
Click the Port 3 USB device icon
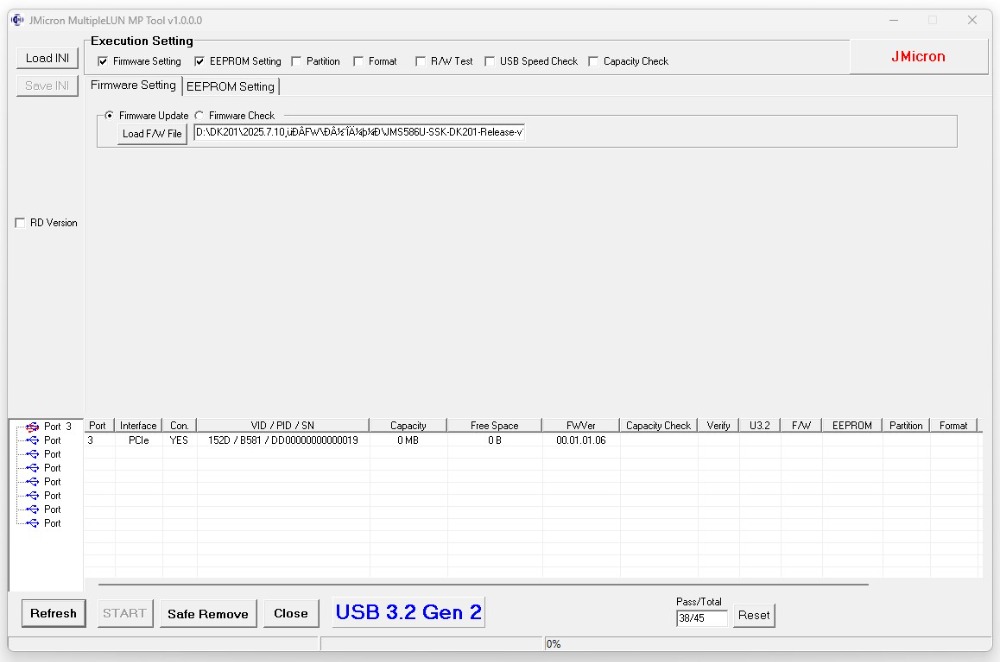click(x=32, y=427)
